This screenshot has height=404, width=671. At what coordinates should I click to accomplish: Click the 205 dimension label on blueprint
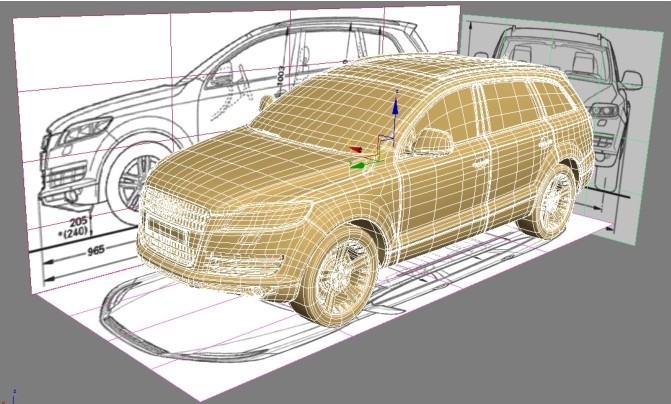click(79, 222)
